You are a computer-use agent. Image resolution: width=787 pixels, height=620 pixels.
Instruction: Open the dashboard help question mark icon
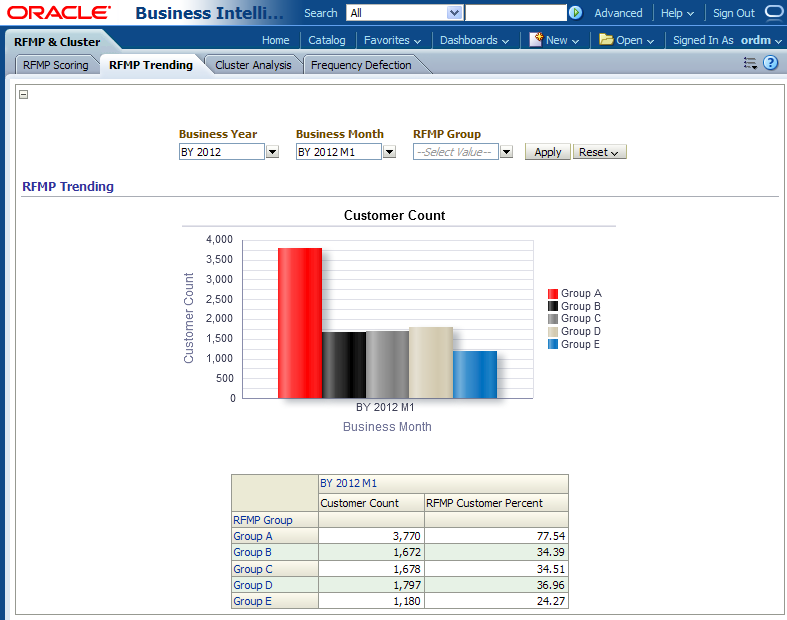pyautogui.click(x=771, y=63)
